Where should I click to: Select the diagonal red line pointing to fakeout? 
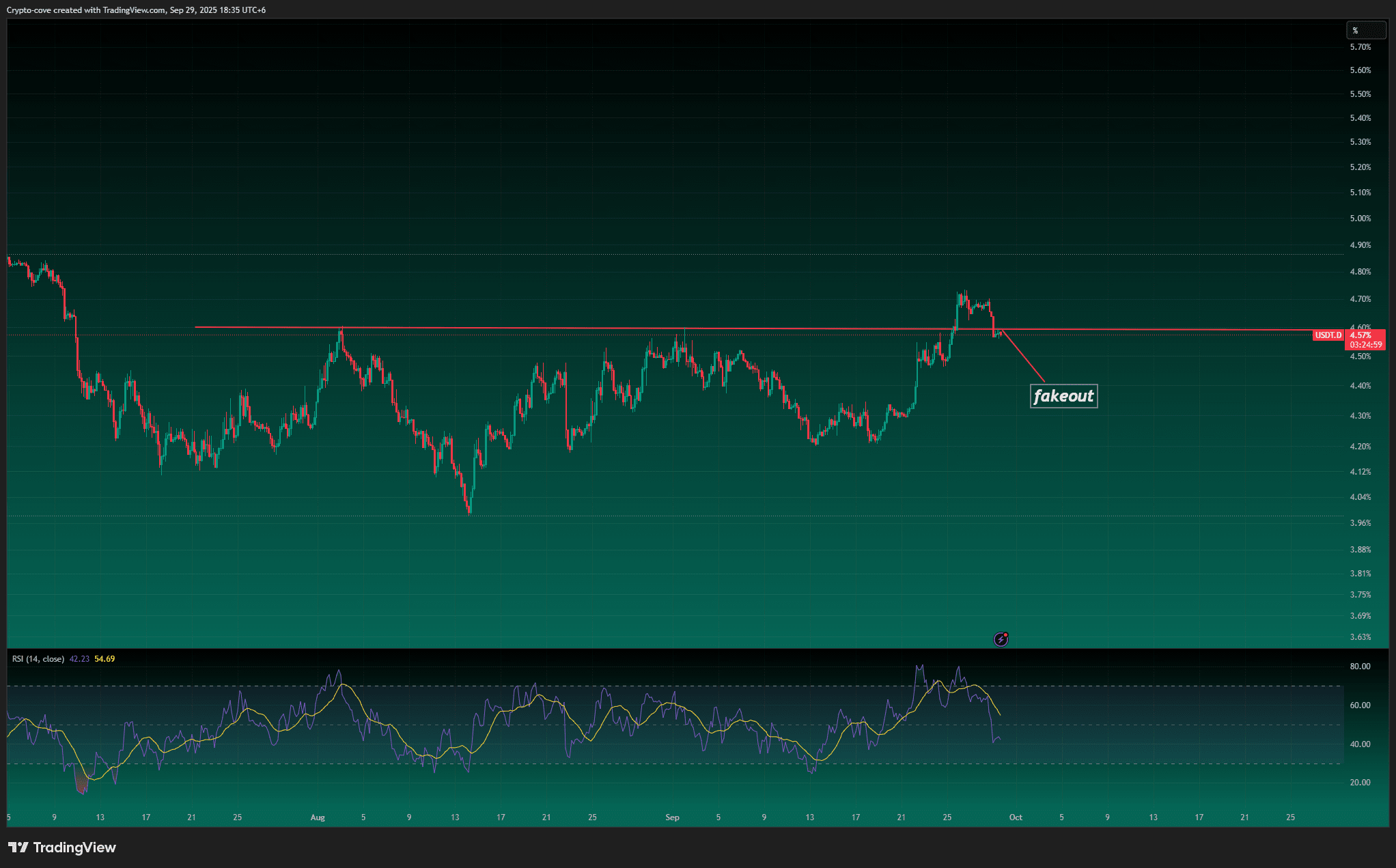[x=1023, y=356]
